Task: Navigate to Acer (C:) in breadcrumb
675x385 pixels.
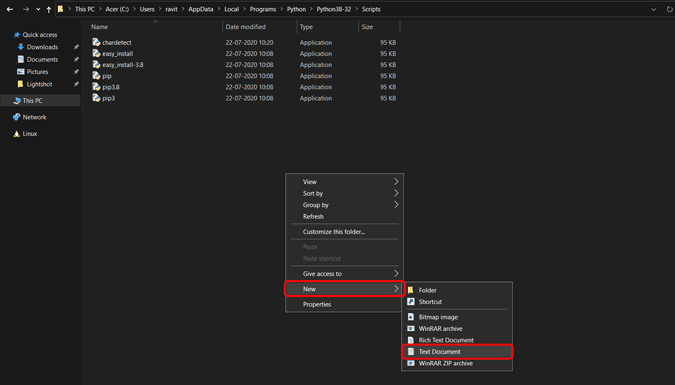Action: [117, 9]
